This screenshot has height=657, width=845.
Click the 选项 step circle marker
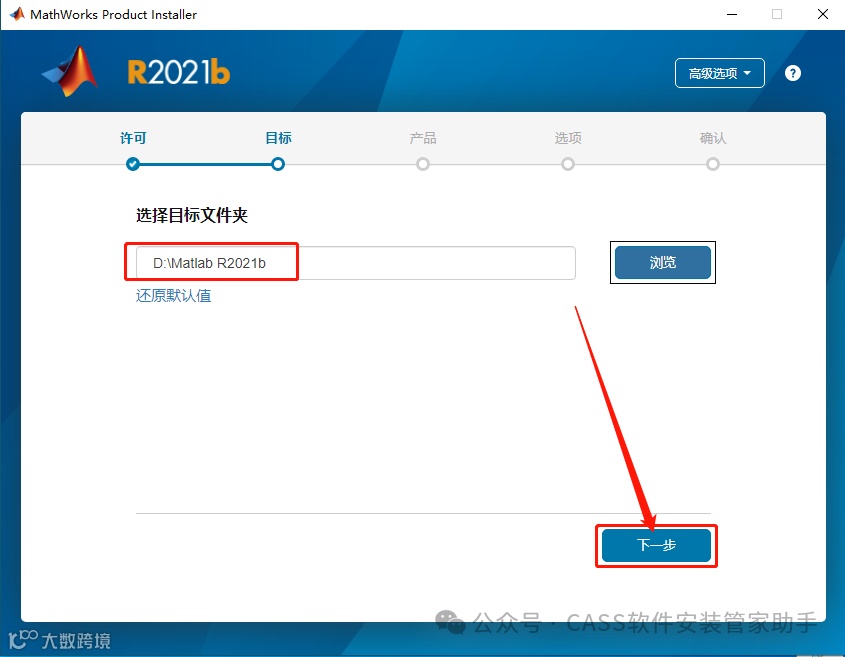pyautogui.click(x=568, y=164)
